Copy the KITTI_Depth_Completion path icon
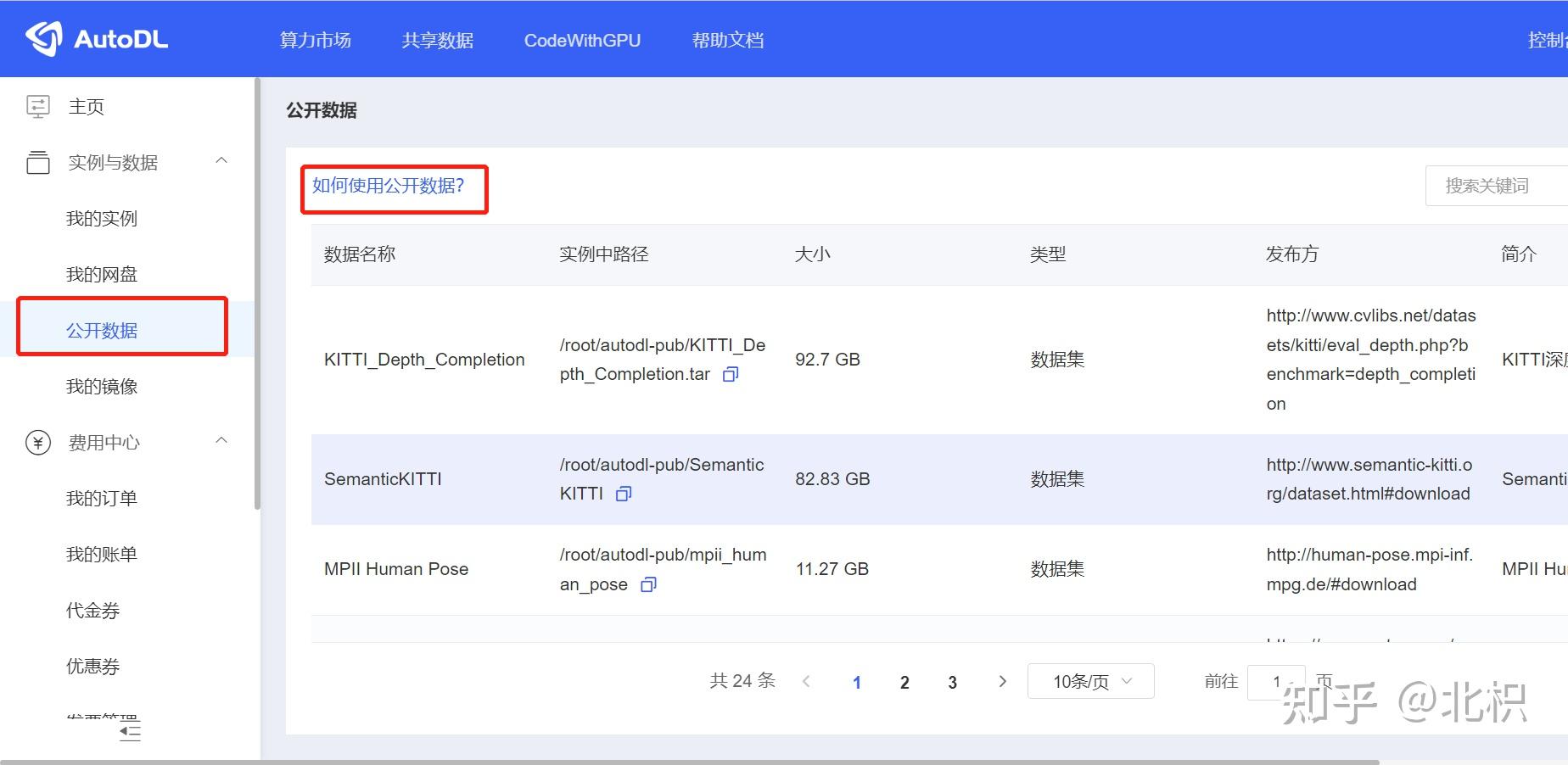 click(731, 374)
